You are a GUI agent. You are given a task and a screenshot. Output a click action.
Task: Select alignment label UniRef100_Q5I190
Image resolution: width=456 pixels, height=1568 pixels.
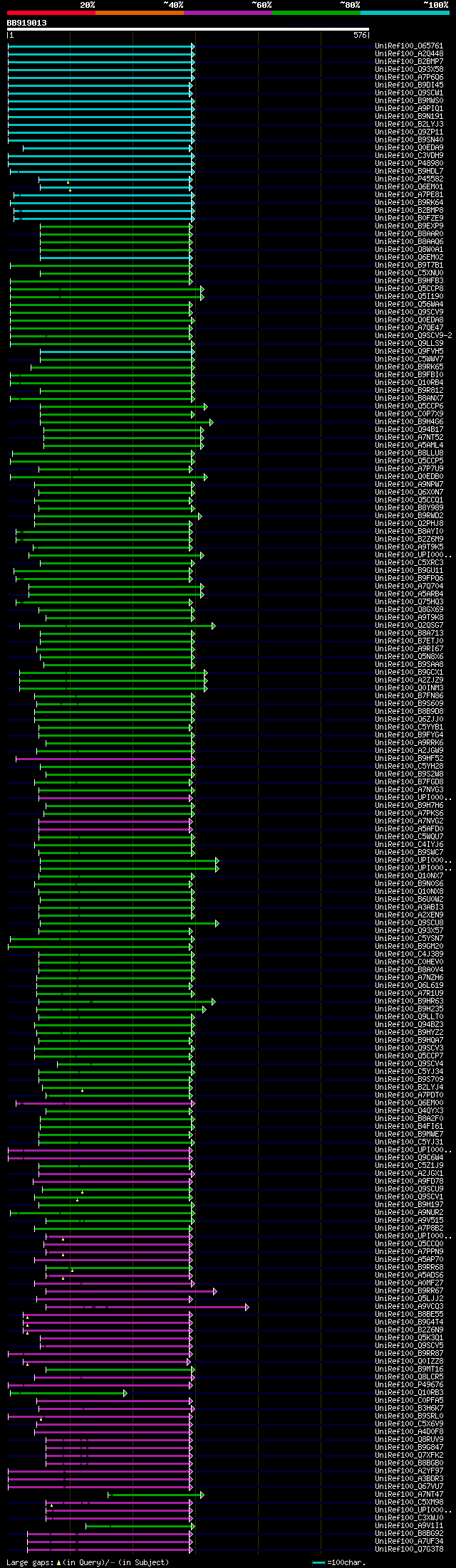(409, 296)
